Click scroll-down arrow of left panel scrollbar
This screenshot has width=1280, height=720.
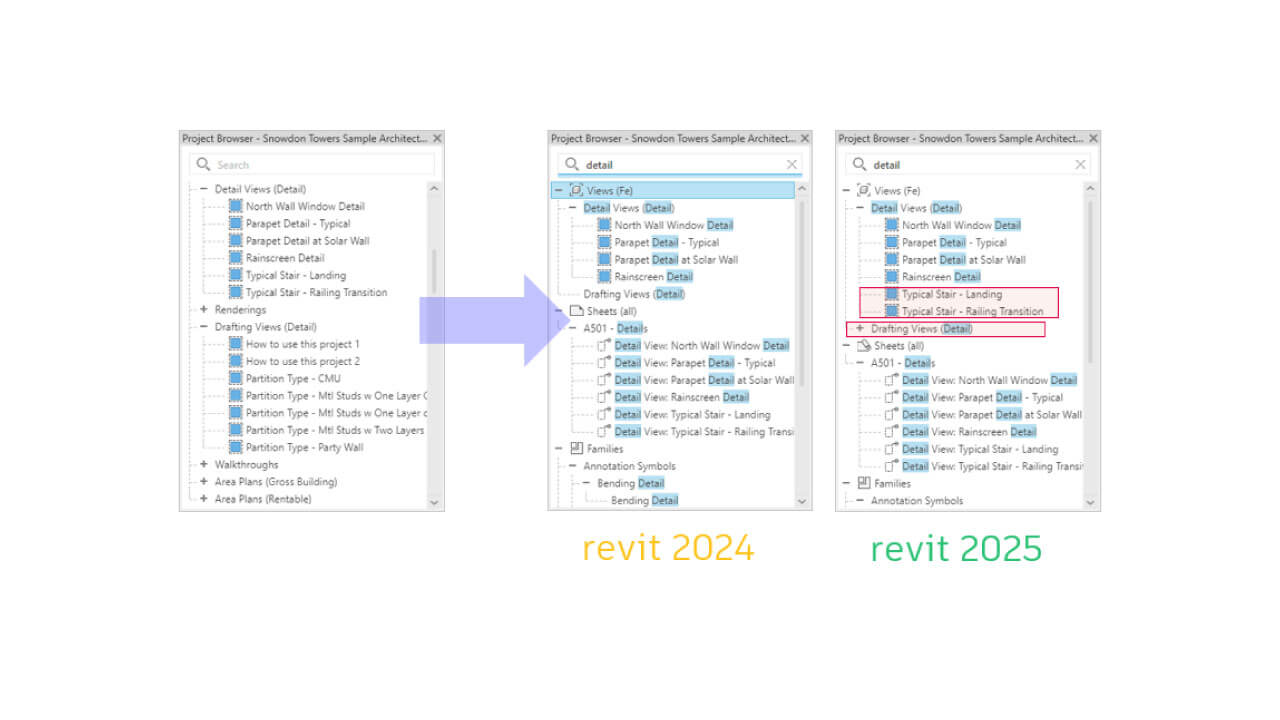pos(434,502)
